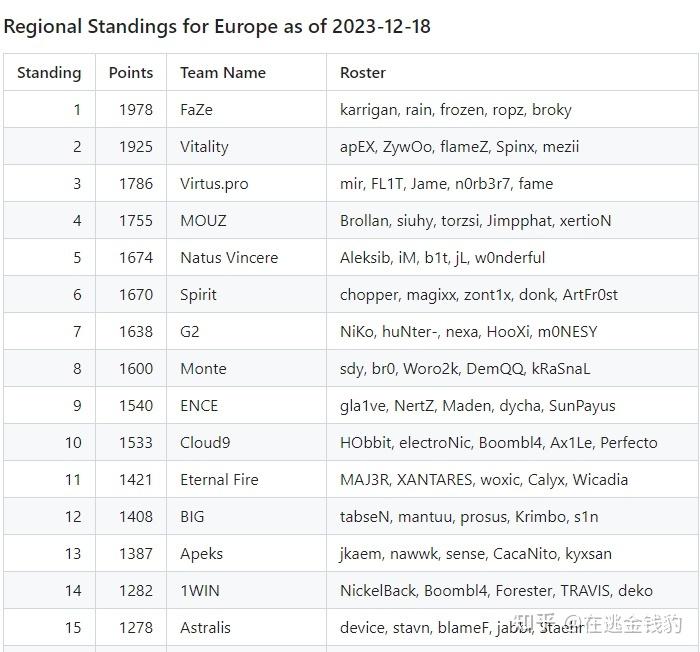Click the Eternal Fire team name
Viewport: 700px width, 652px height.
pyautogui.click(x=219, y=480)
